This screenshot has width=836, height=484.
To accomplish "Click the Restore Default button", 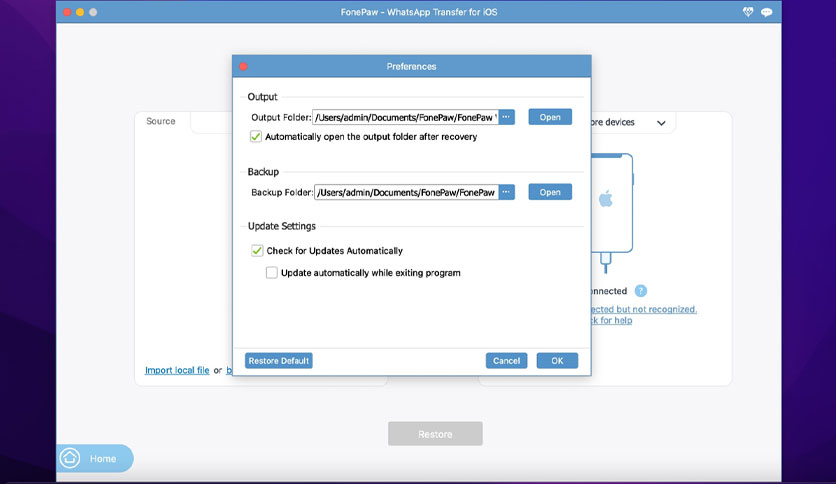I will click(278, 360).
